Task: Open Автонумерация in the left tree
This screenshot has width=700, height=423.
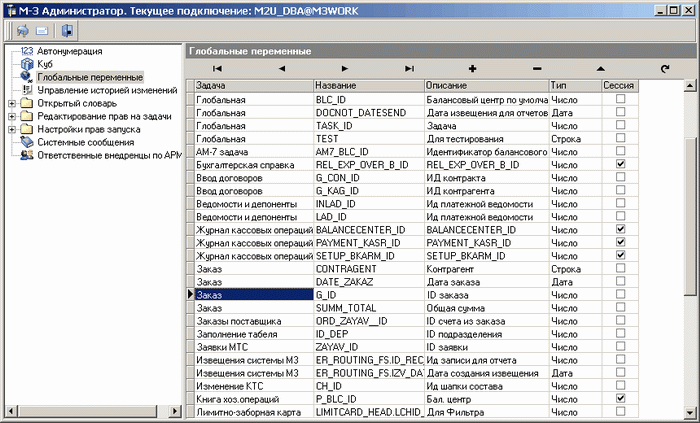Action: (69, 50)
